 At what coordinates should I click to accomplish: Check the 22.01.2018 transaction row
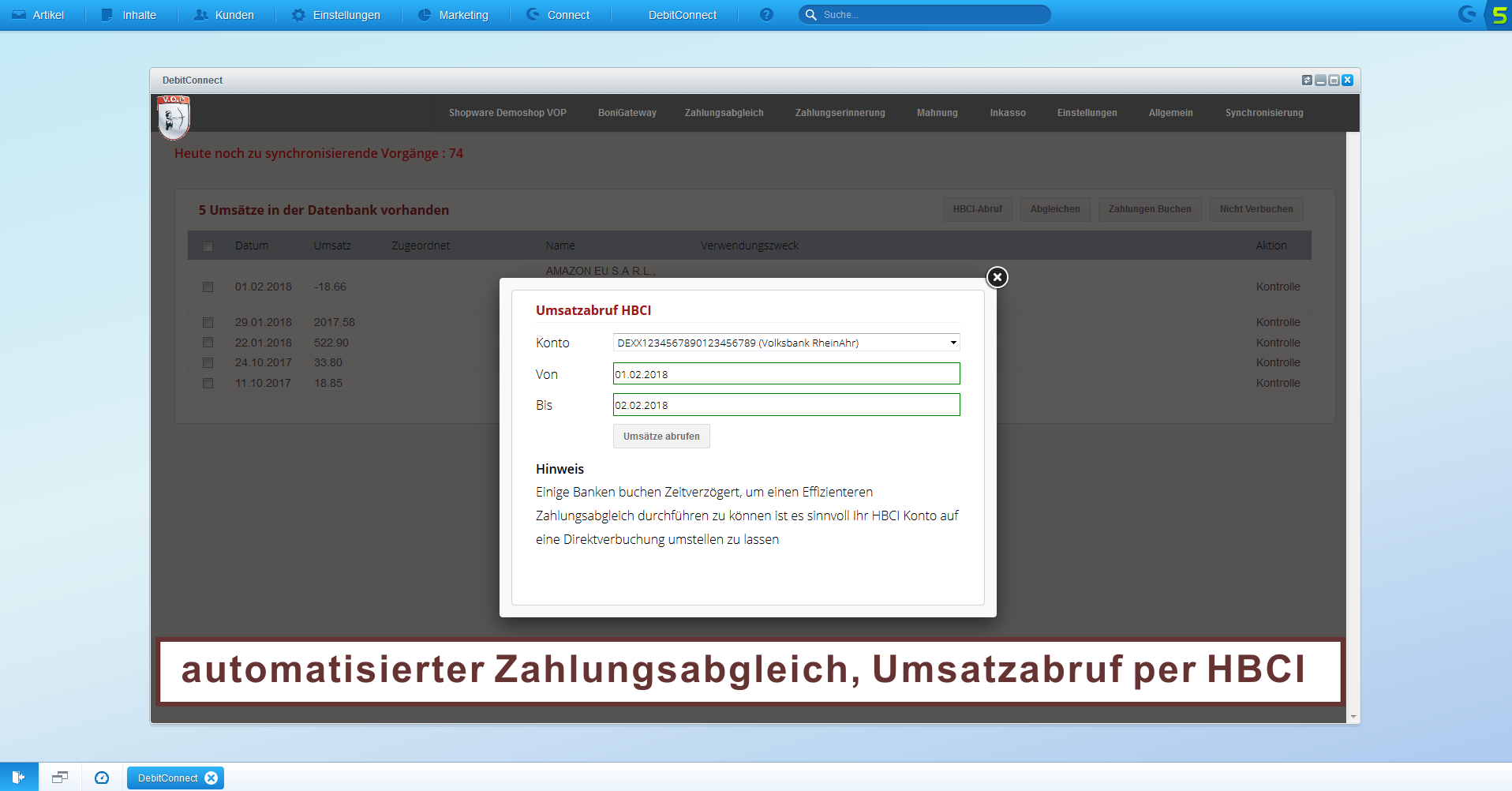tap(208, 343)
